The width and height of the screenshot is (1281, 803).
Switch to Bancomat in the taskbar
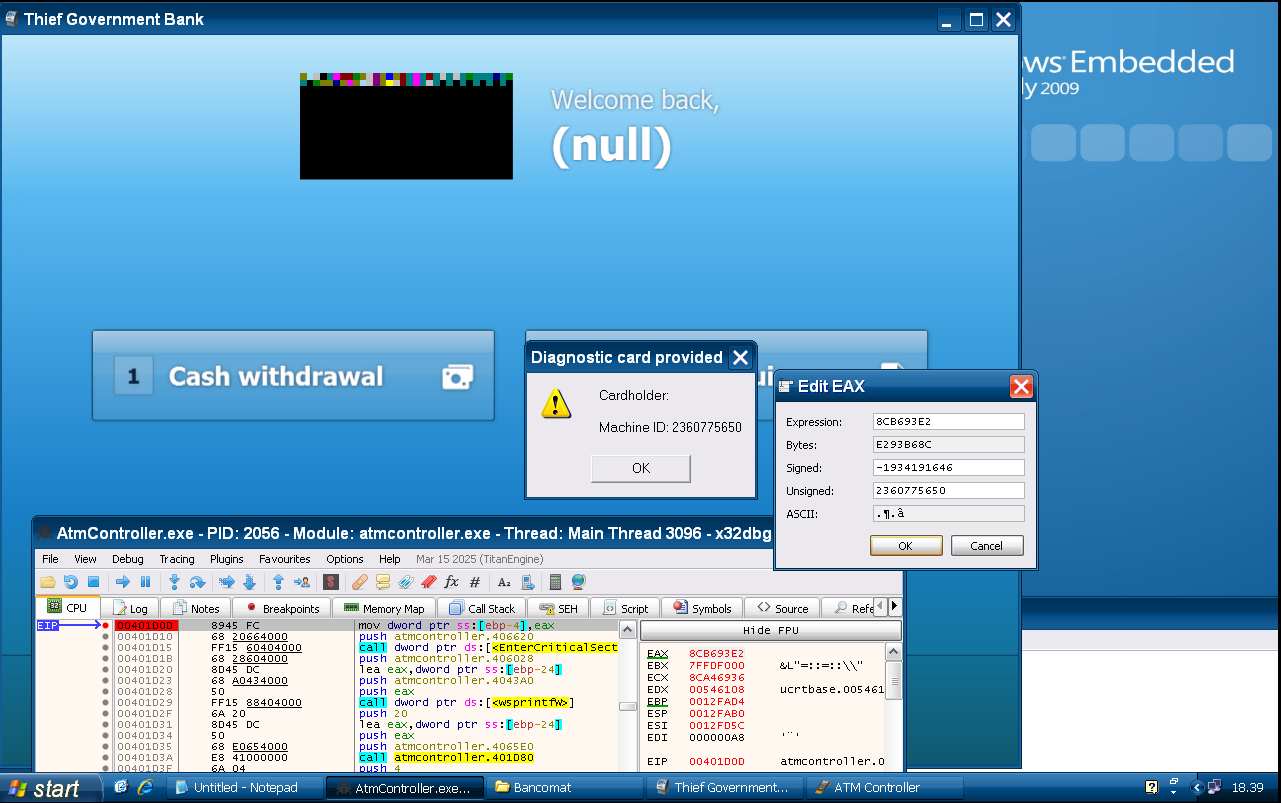coord(565,788)
